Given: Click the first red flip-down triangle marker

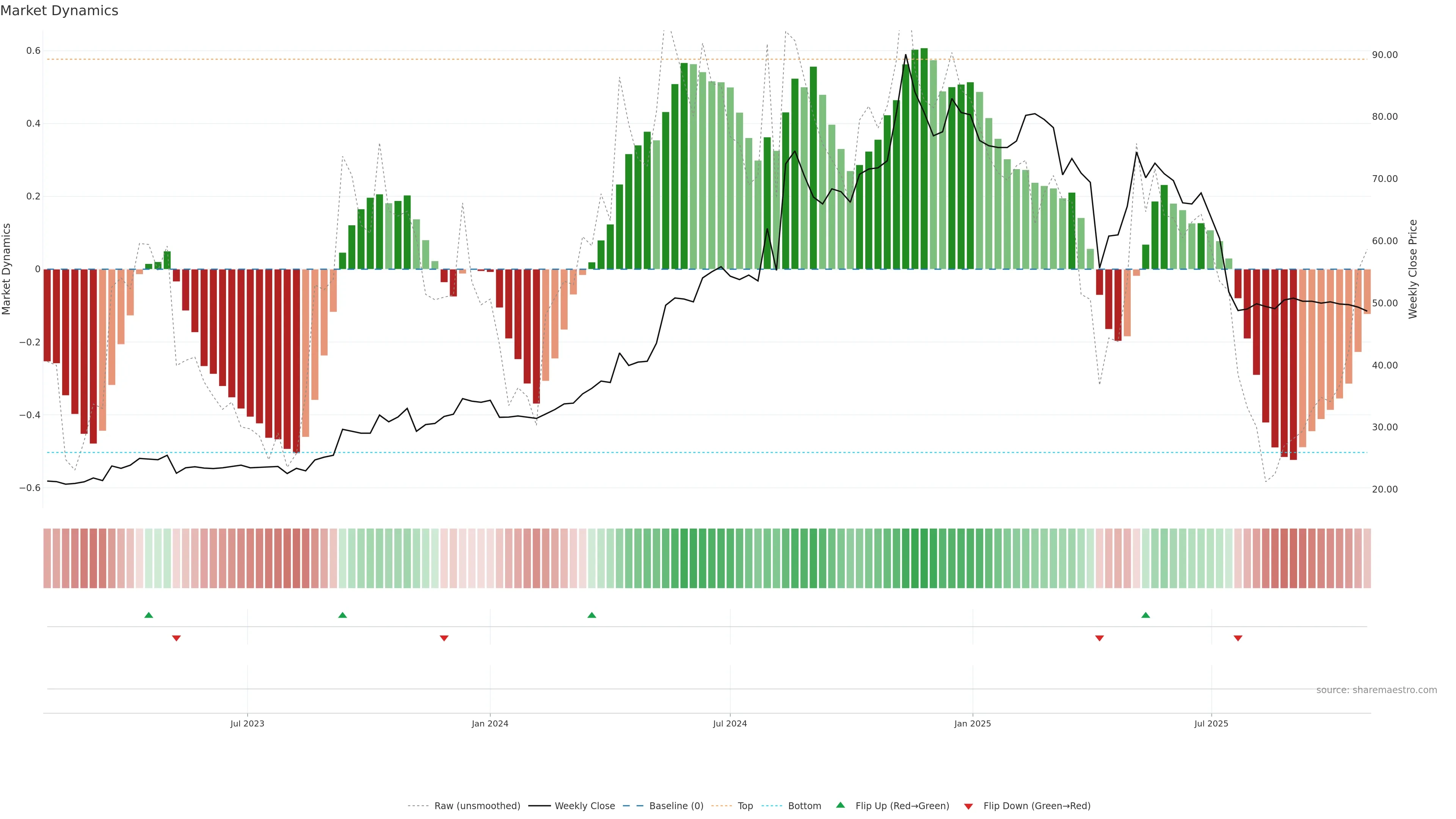Looking at the screenshot, I should tap(176, 638).
